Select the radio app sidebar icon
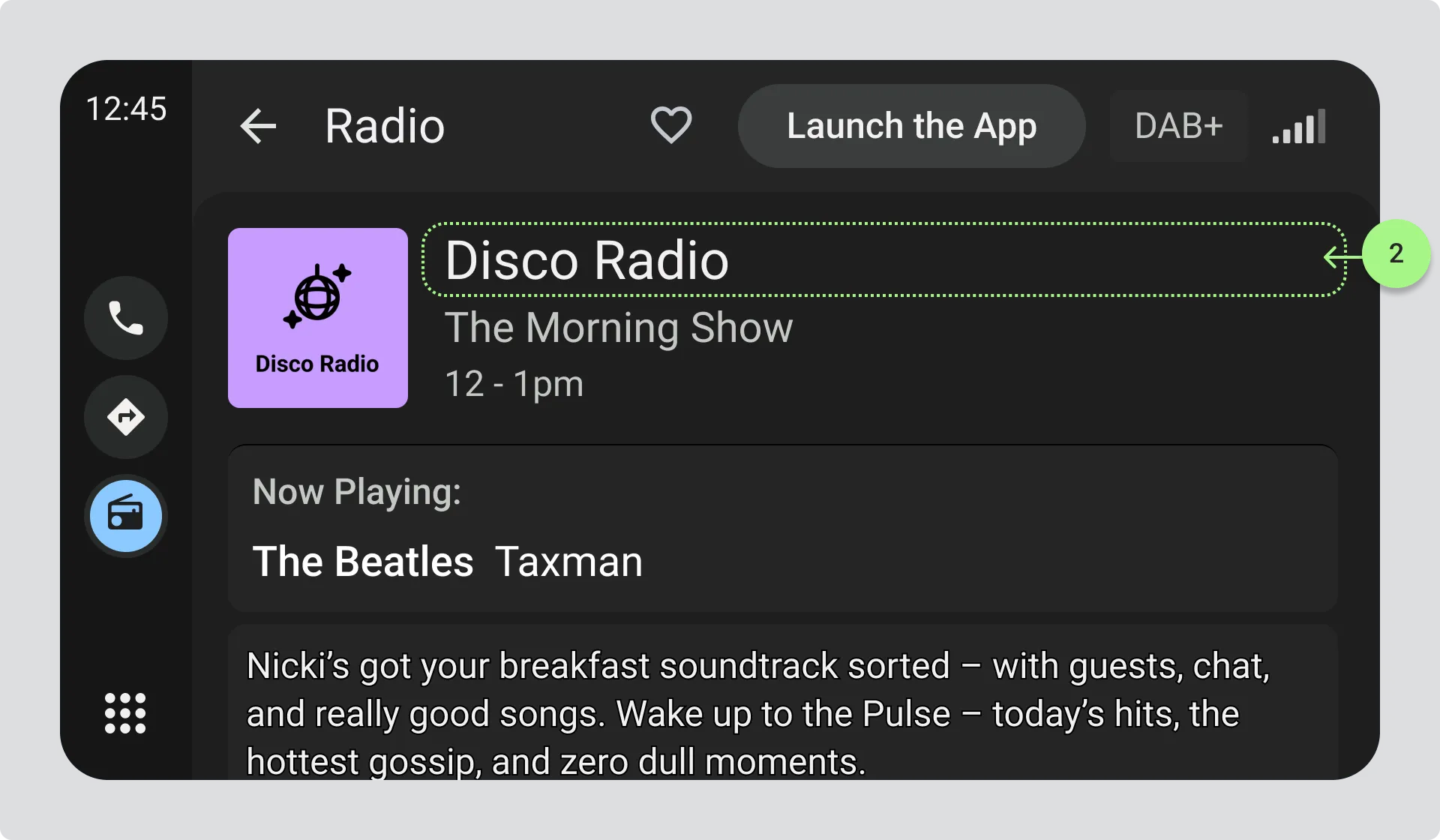Image resolution: width=1440 pixels, height=840 pixels. [126, 516]
